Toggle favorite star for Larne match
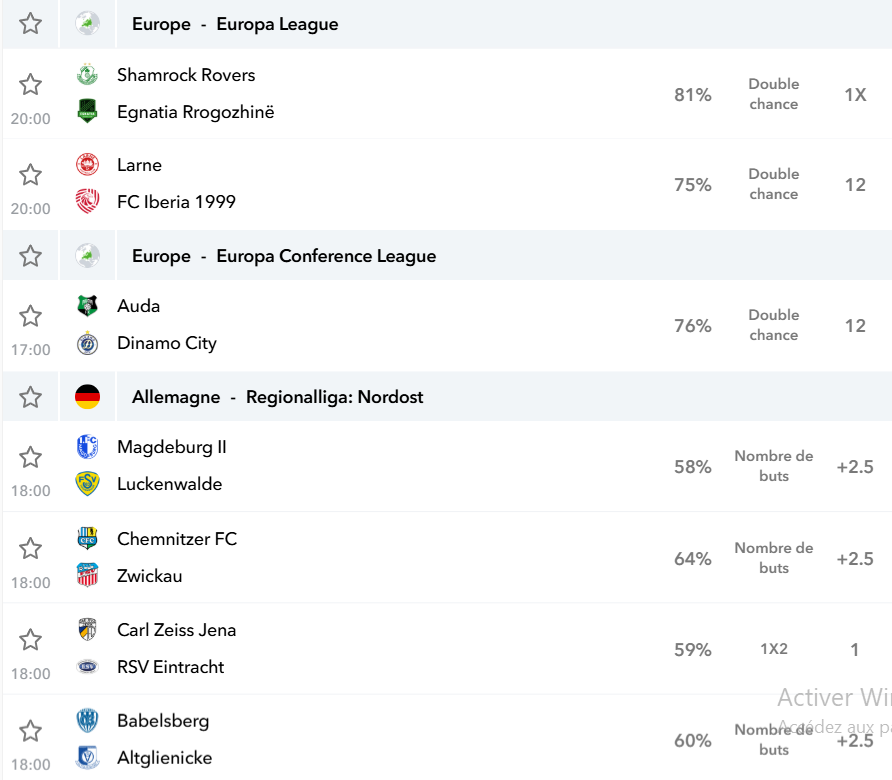892x780 pixels. 30,174
